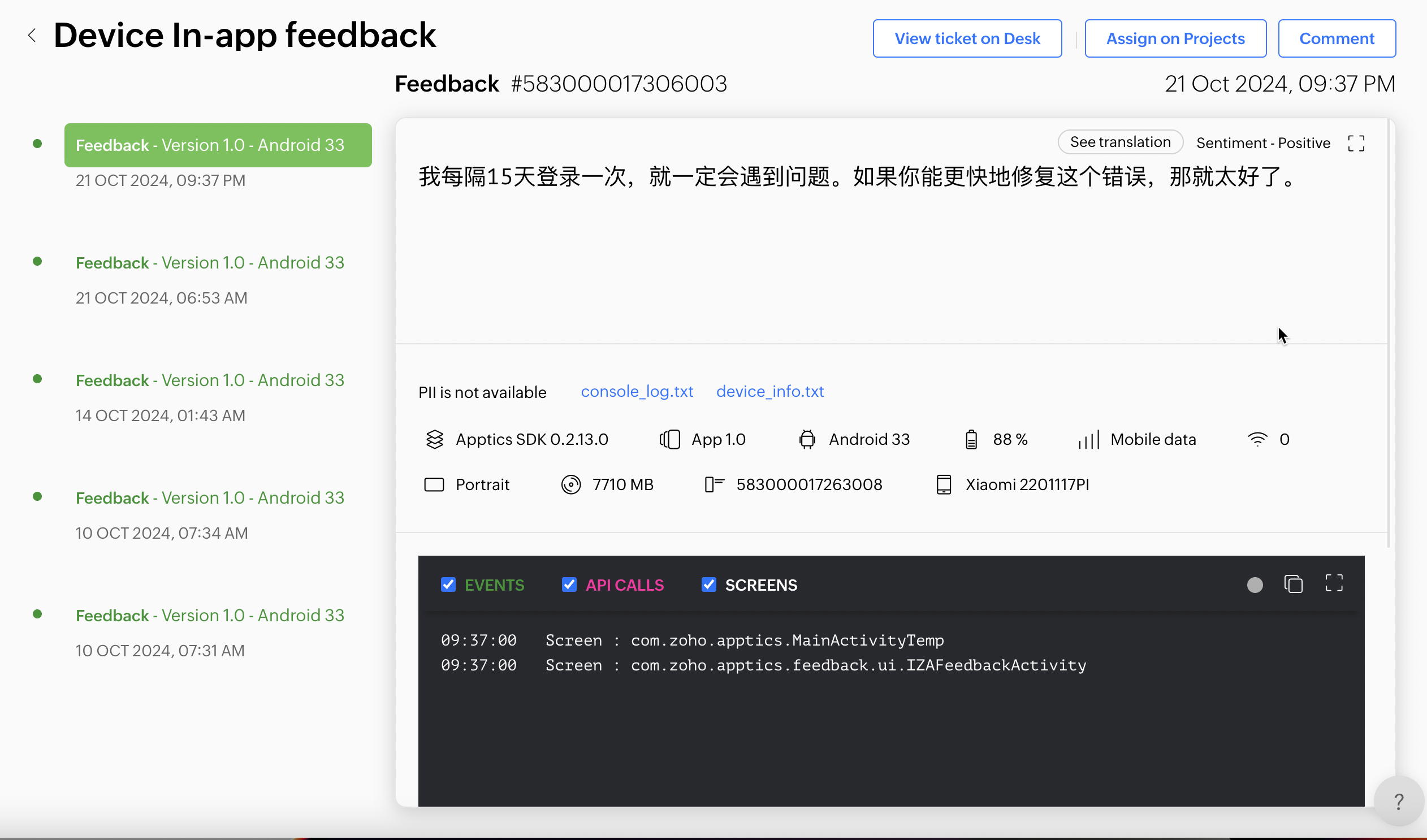
Task: Open the device_info.txt attachment
Action: point(769,392)
